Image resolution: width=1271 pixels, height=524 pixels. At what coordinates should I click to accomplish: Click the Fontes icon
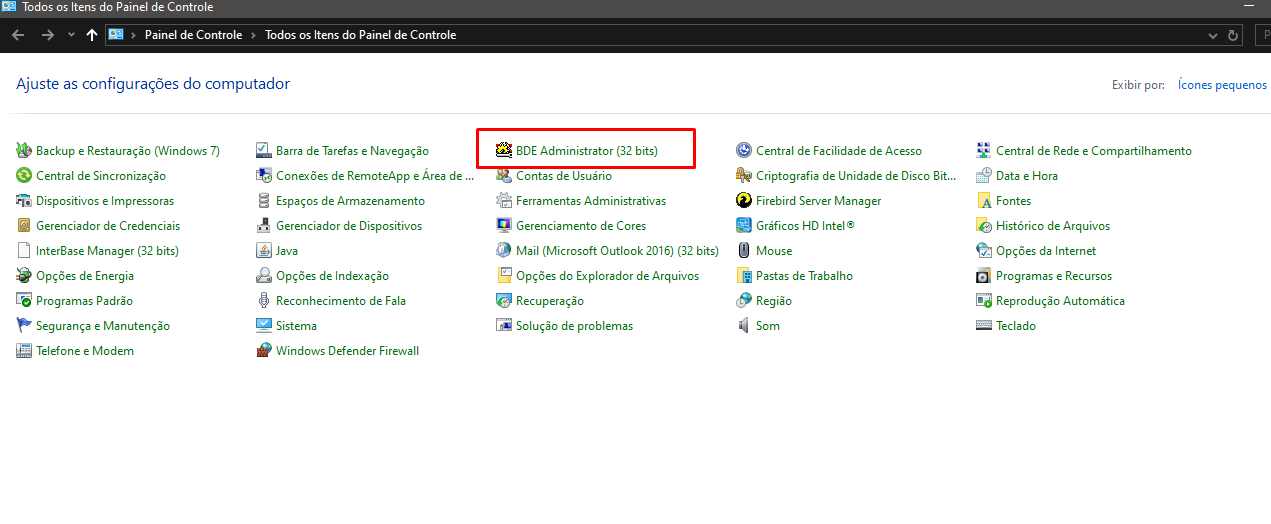(984, 201)
